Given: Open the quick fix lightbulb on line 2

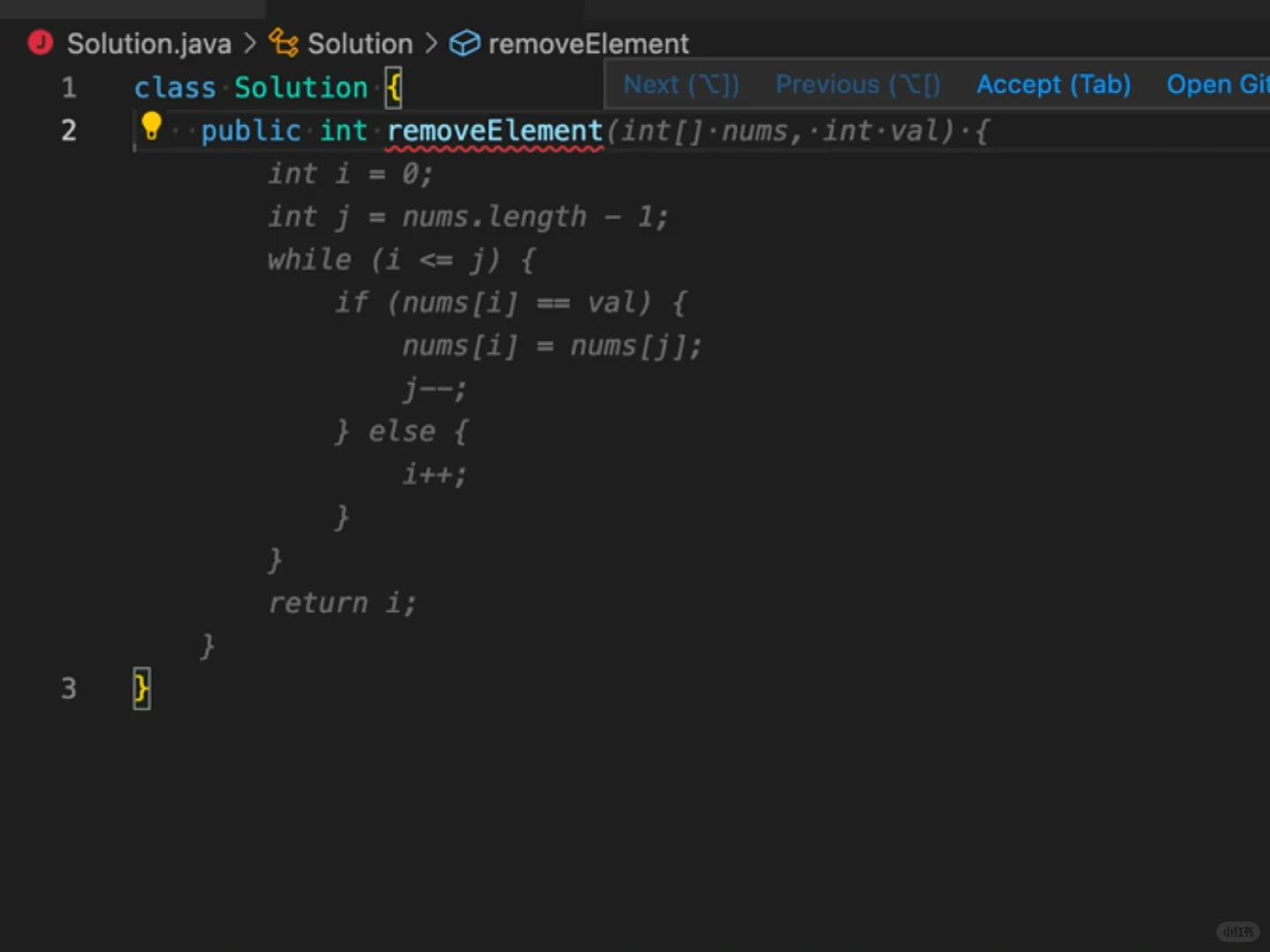Looking at the screenshot, I should [151, 127].
